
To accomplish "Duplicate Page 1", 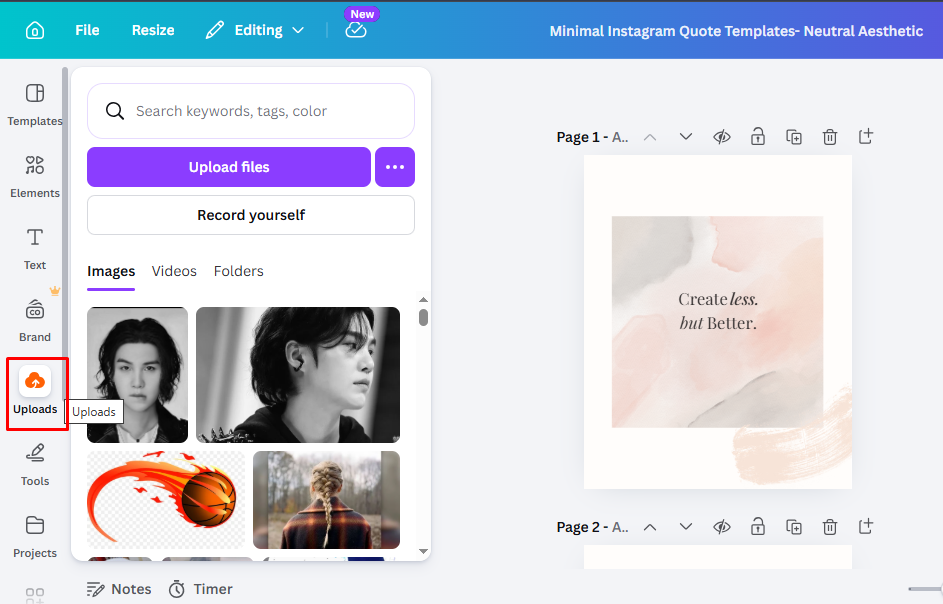I will pyautogui.click(x=794, y=137).
